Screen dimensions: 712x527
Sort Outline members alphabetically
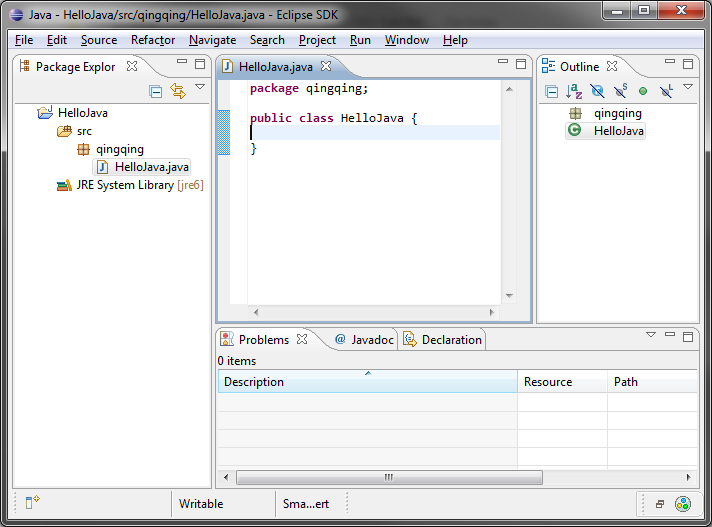pyautogui.click(x=574, y=91)
